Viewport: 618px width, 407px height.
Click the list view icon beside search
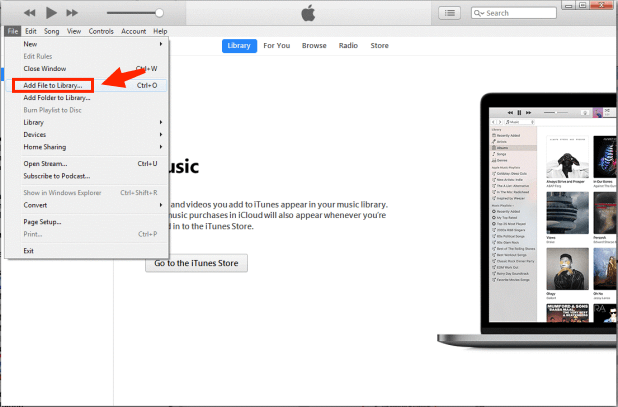tap(449, 13)
